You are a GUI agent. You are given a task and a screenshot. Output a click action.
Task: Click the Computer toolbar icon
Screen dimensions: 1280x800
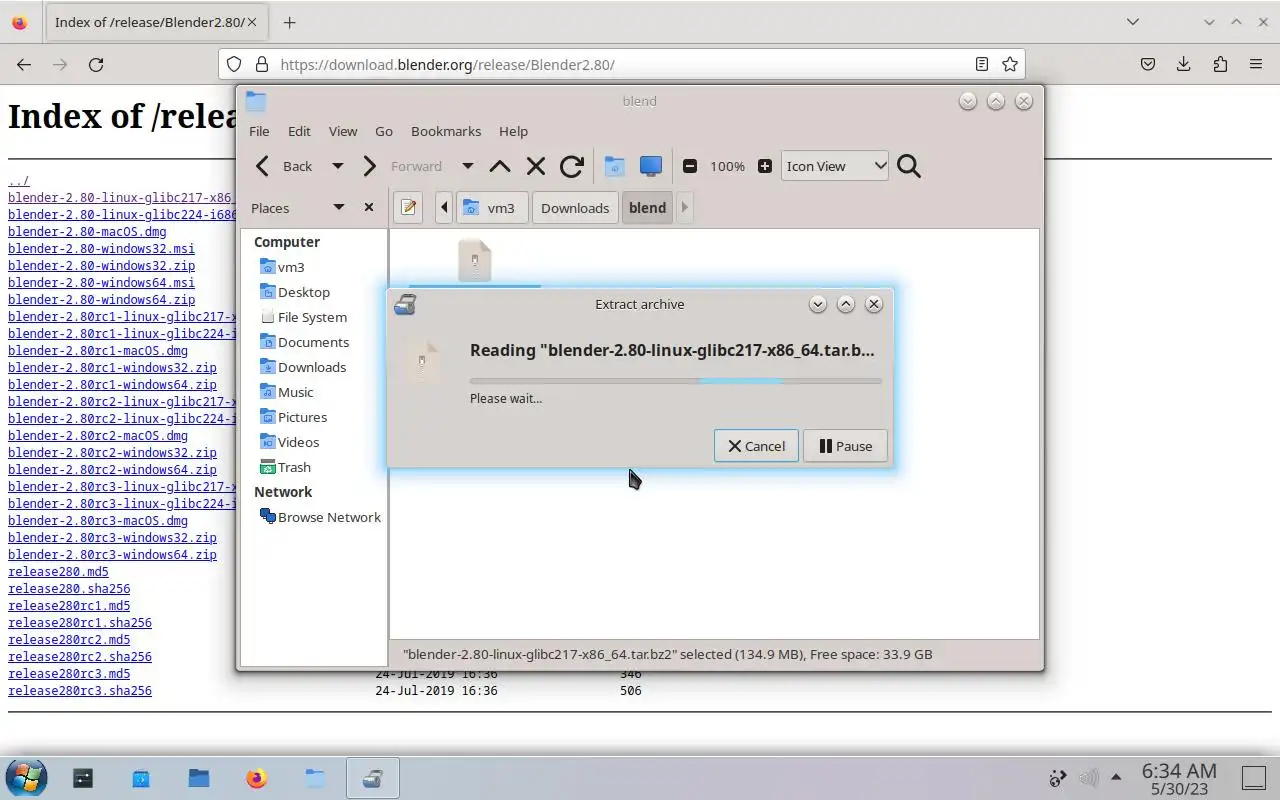[651, 166]
